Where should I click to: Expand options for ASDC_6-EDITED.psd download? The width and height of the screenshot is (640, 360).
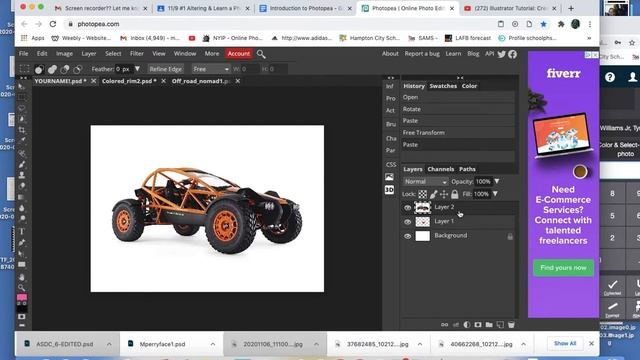(109, 344)
